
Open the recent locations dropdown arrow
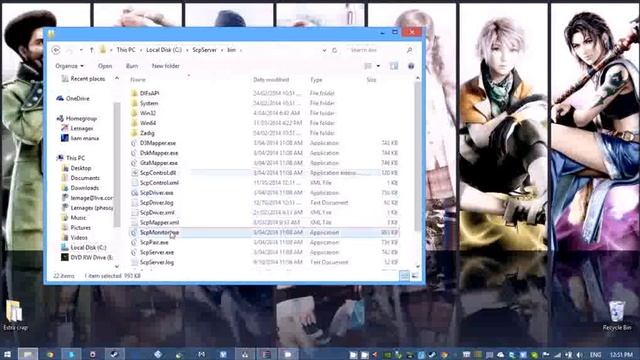point(81,50)
